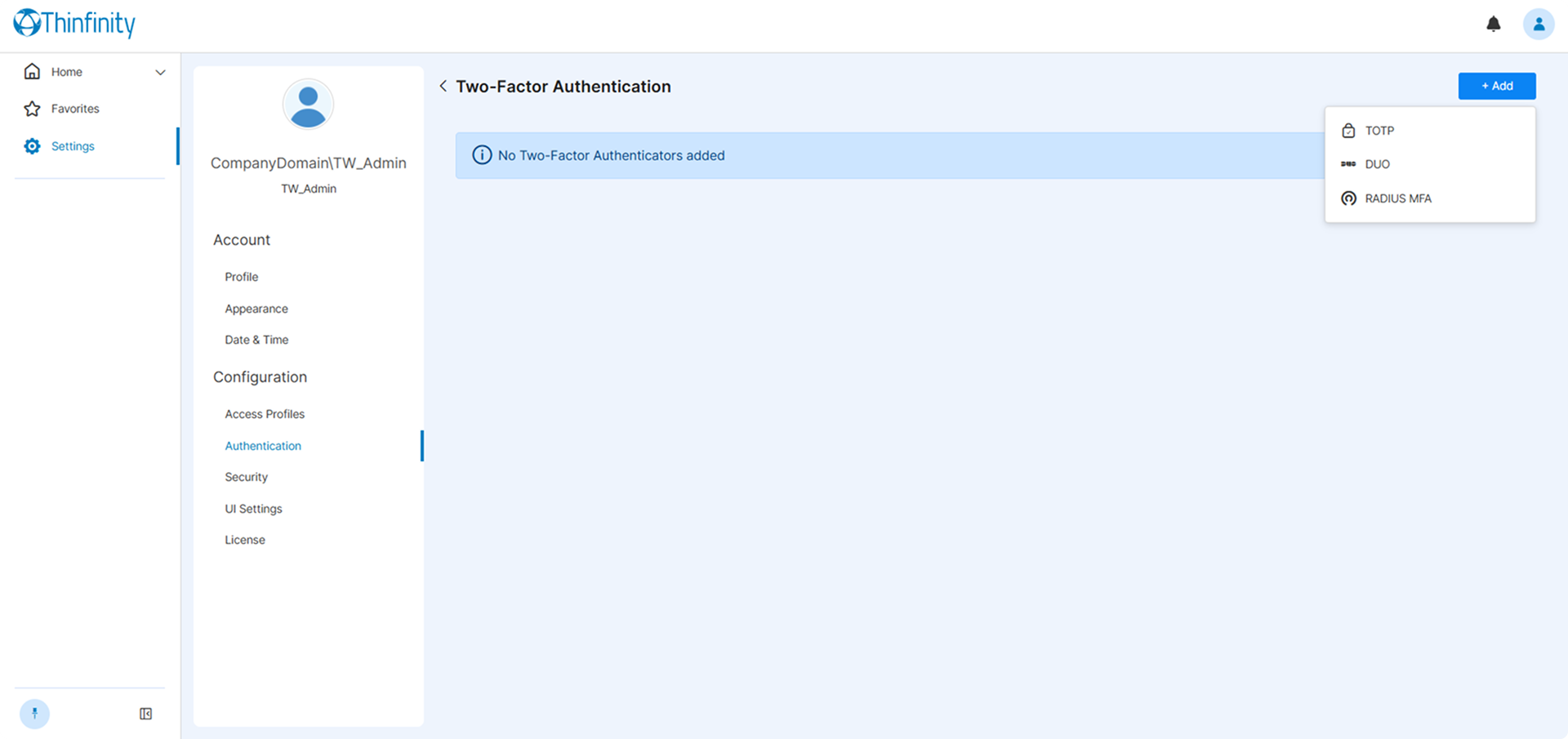This screenshot has width=1568, height=739.
Task: Click "No Two-Factor Authenticators added" message
Action: [611, 155]
